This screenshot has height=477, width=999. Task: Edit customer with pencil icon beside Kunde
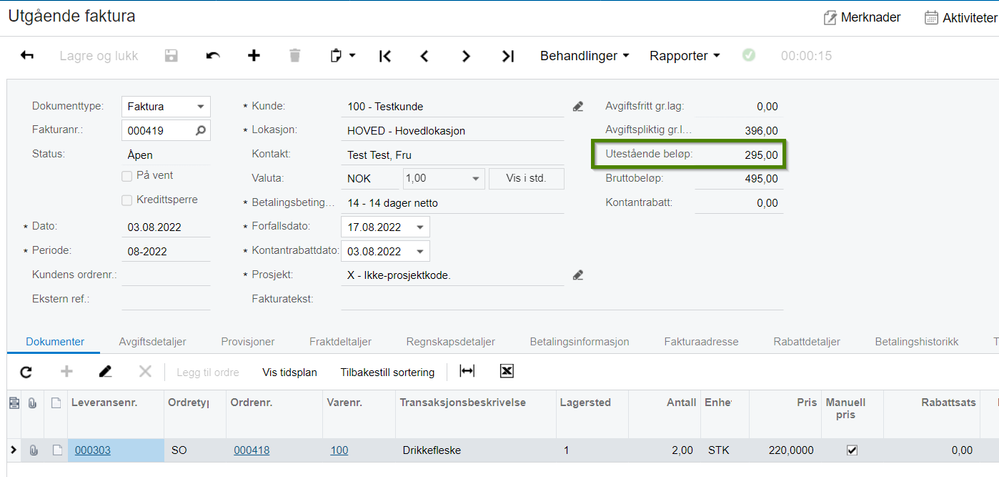tap(578, 106)
